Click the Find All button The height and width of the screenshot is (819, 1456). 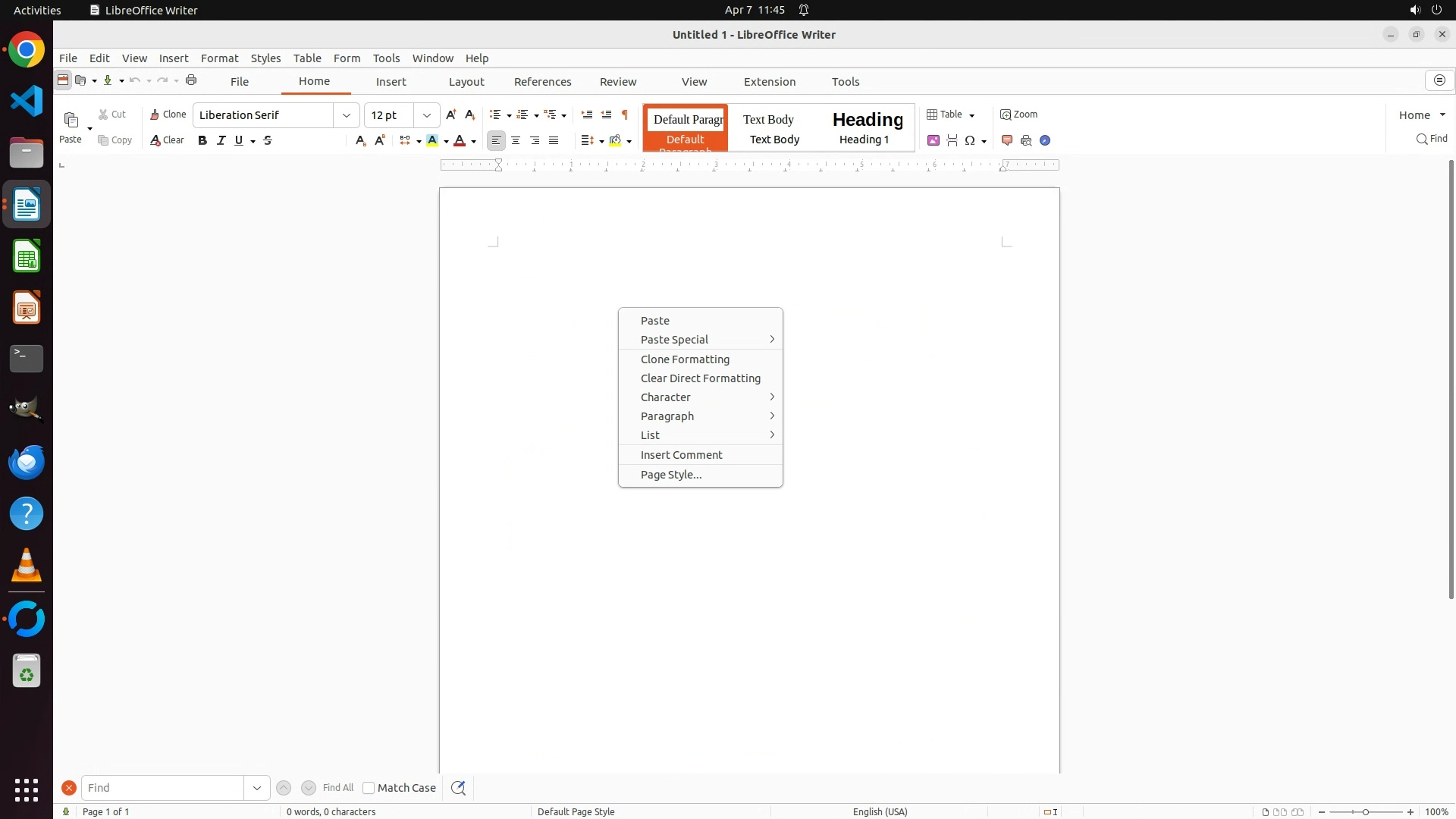tap(338, 788)
